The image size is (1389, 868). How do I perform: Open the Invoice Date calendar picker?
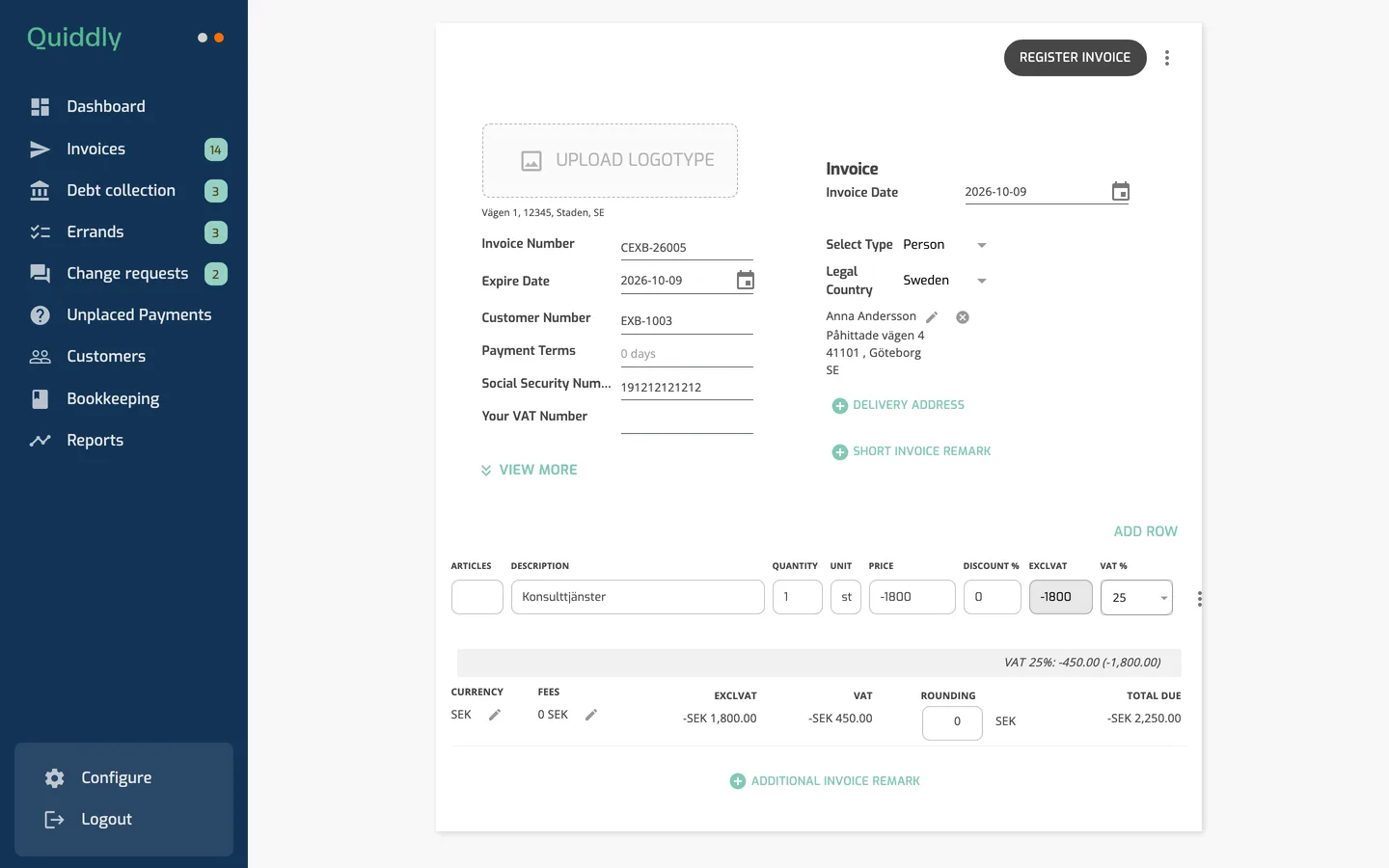tap(1120, 191)
